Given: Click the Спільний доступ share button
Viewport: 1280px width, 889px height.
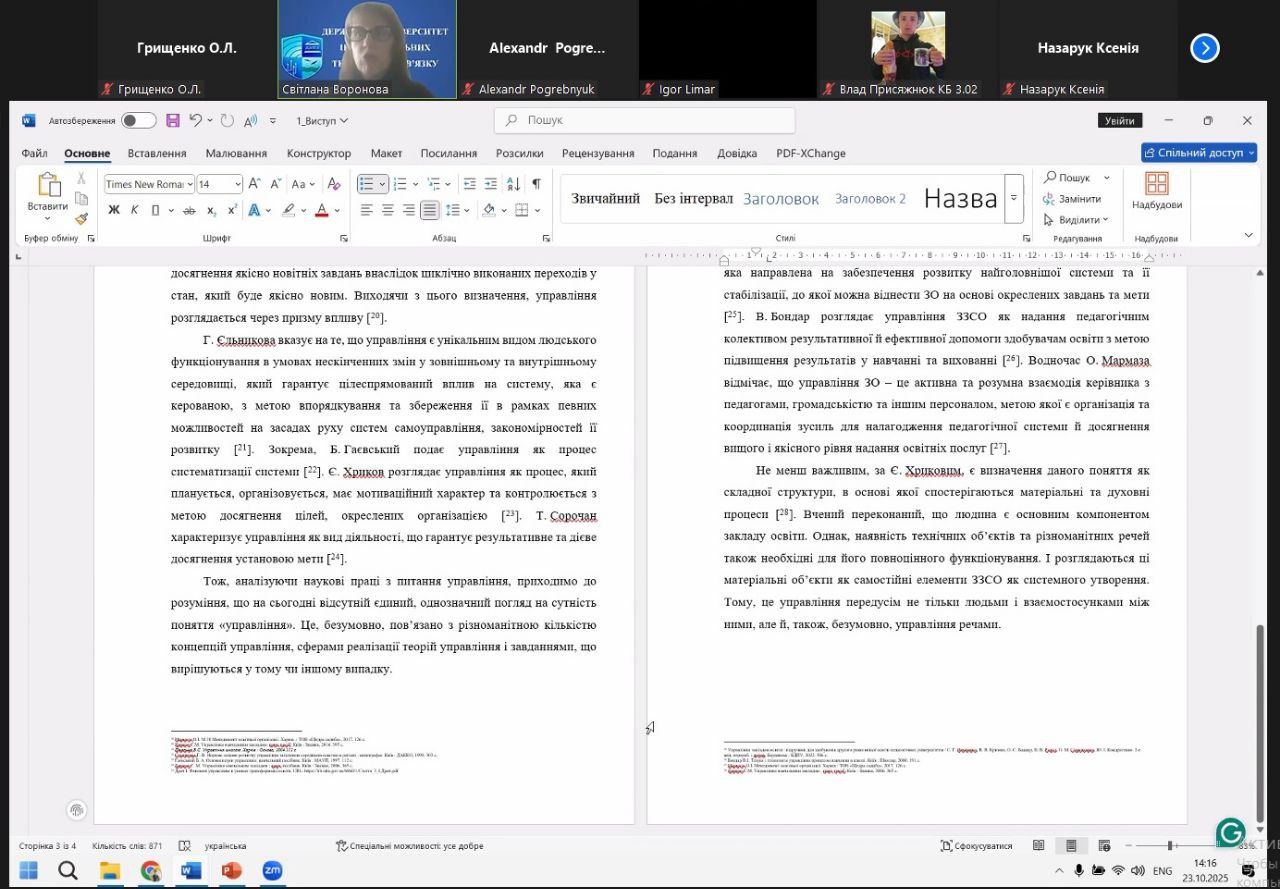Looking at the screenshot, I should tap(1199, 153).
